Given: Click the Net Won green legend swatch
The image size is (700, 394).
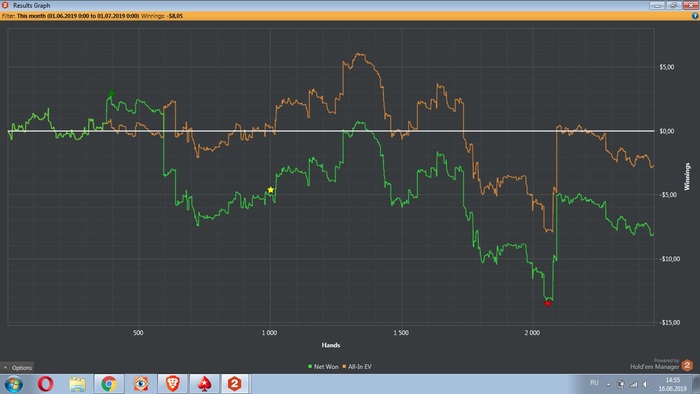Looking at the screenshot, I should pyautogui.click(x=310, y=367).
